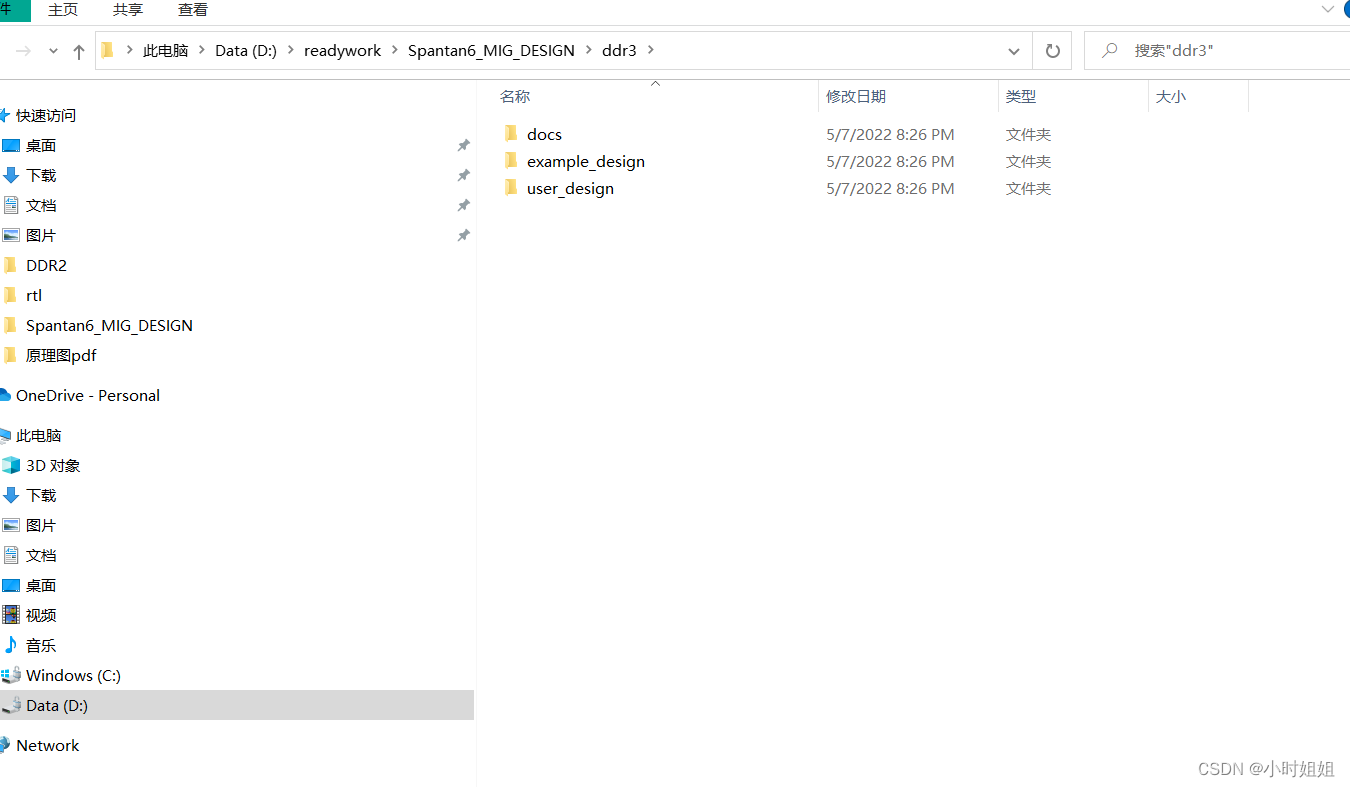Click the docs modified date 5/7/2022 8:26 PM

pos(890,134)
